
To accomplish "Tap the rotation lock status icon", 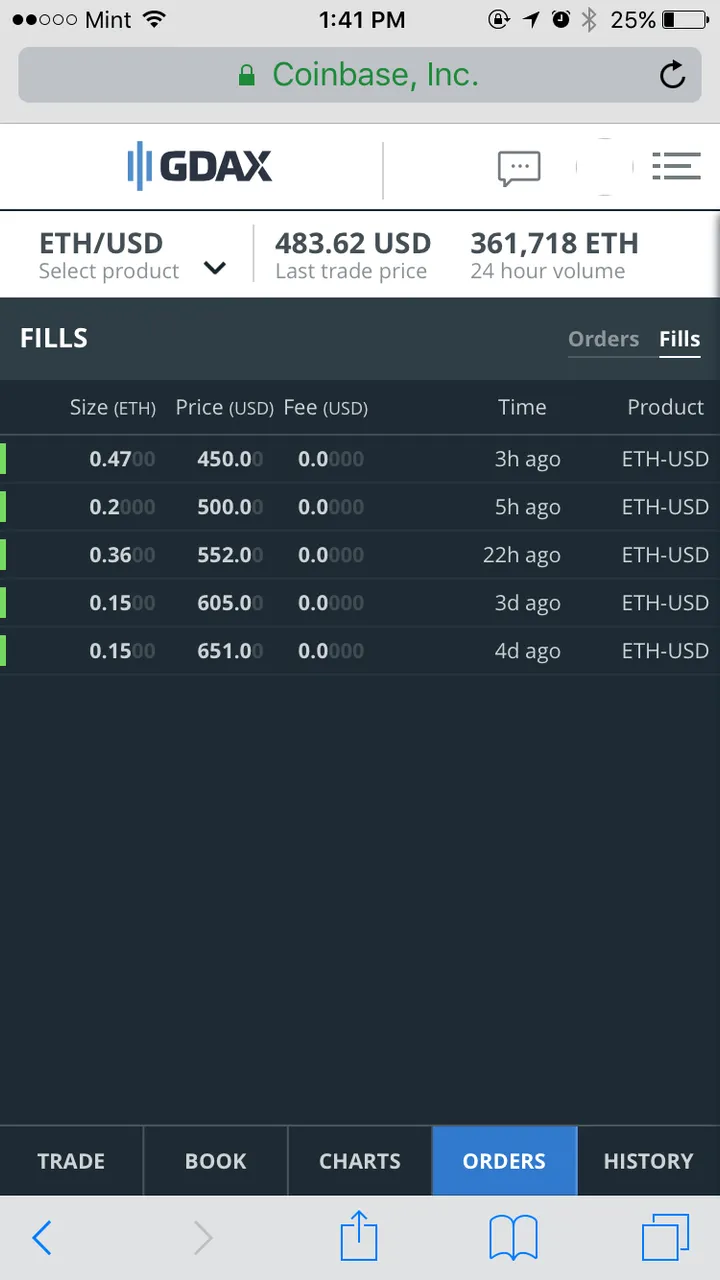I will (x=498, y=19).
